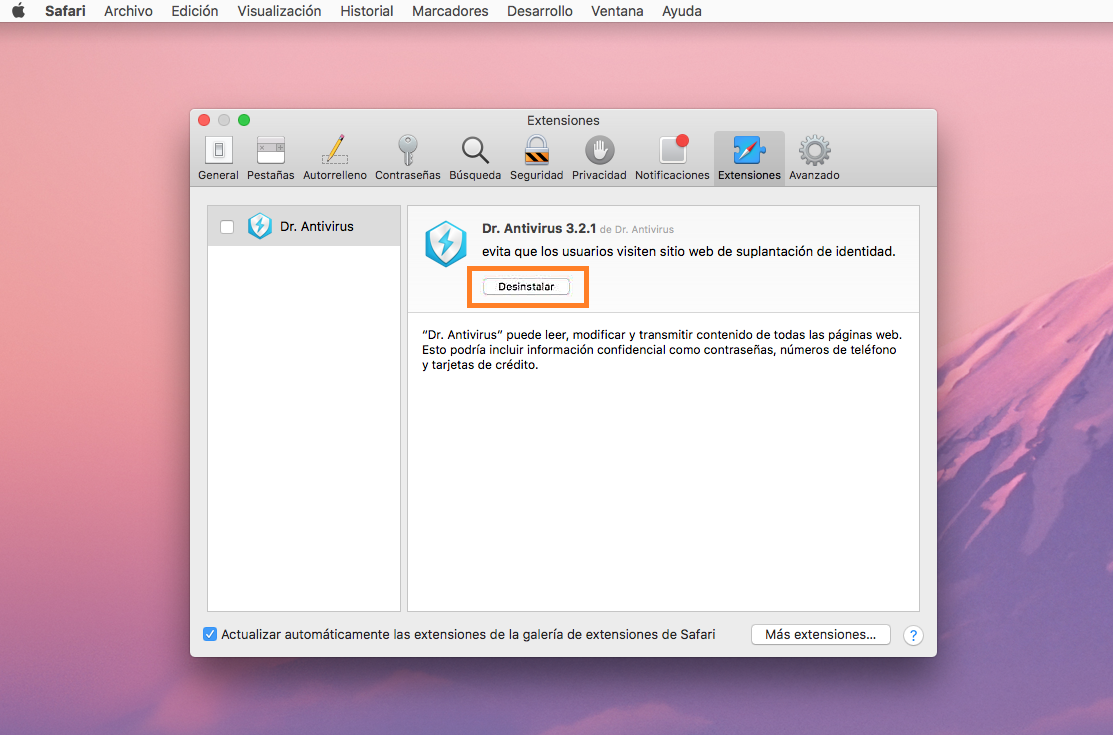Click the Dr. Antivirus shield icon in list

260,227
